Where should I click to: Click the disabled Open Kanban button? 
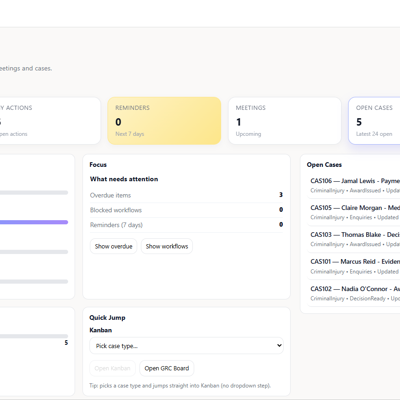[112, 368]
